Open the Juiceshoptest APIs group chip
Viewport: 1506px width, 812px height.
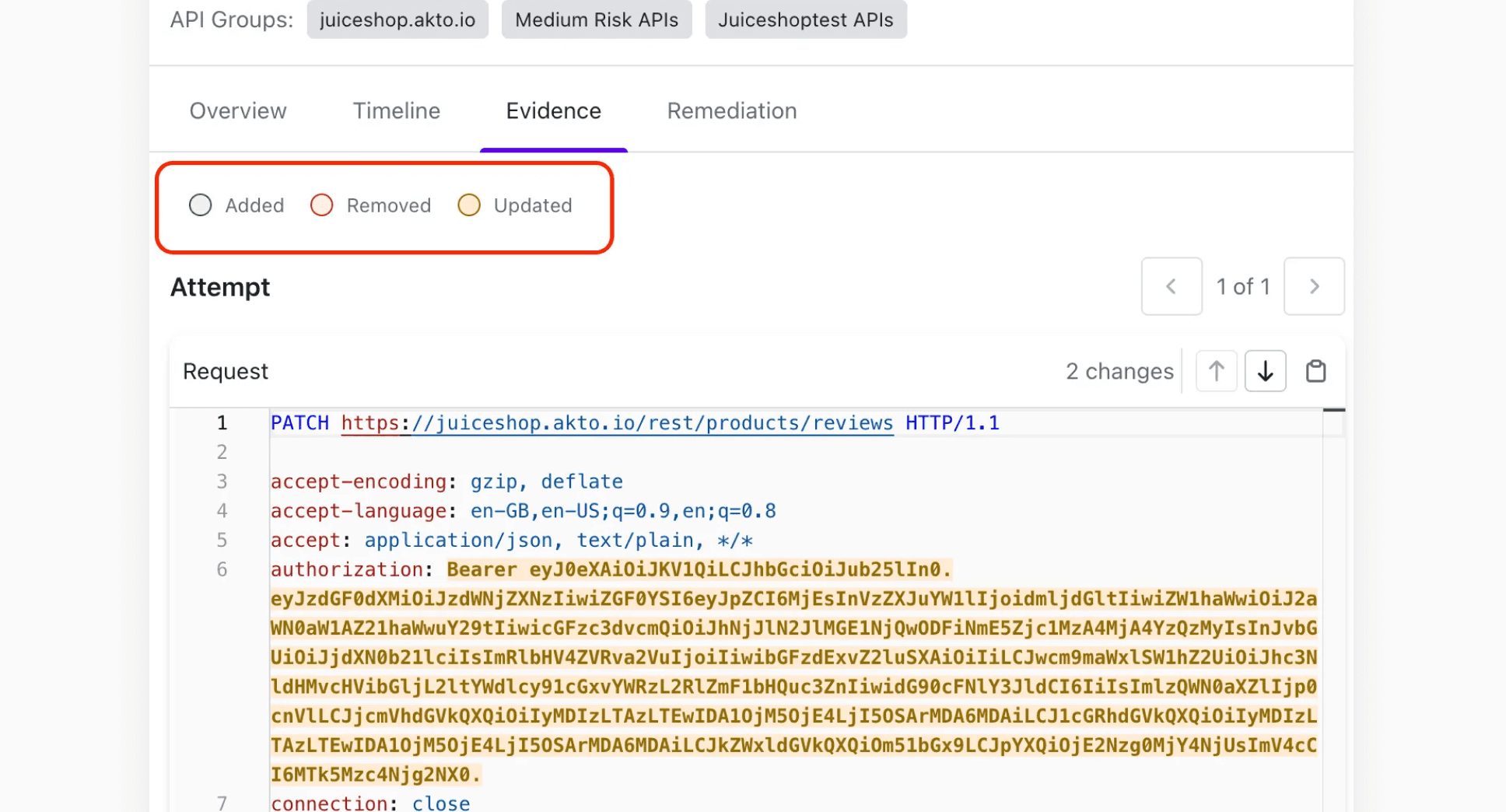pyautogui.click(x=805, y=19)
